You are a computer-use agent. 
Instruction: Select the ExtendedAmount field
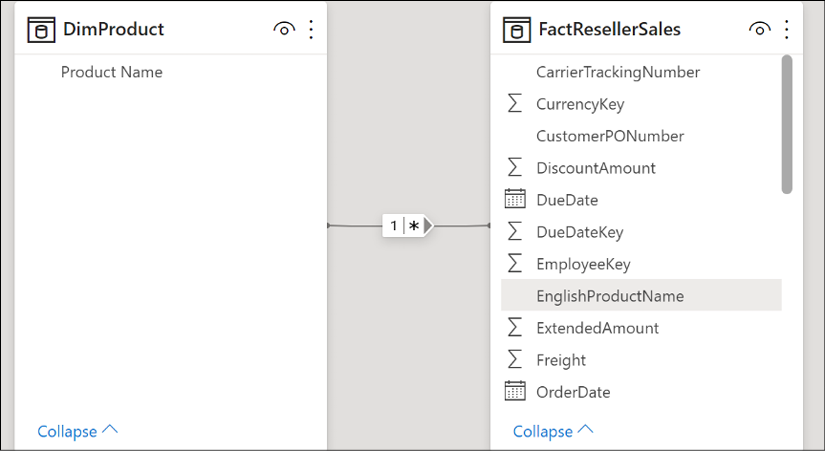(x=641, y=327)
